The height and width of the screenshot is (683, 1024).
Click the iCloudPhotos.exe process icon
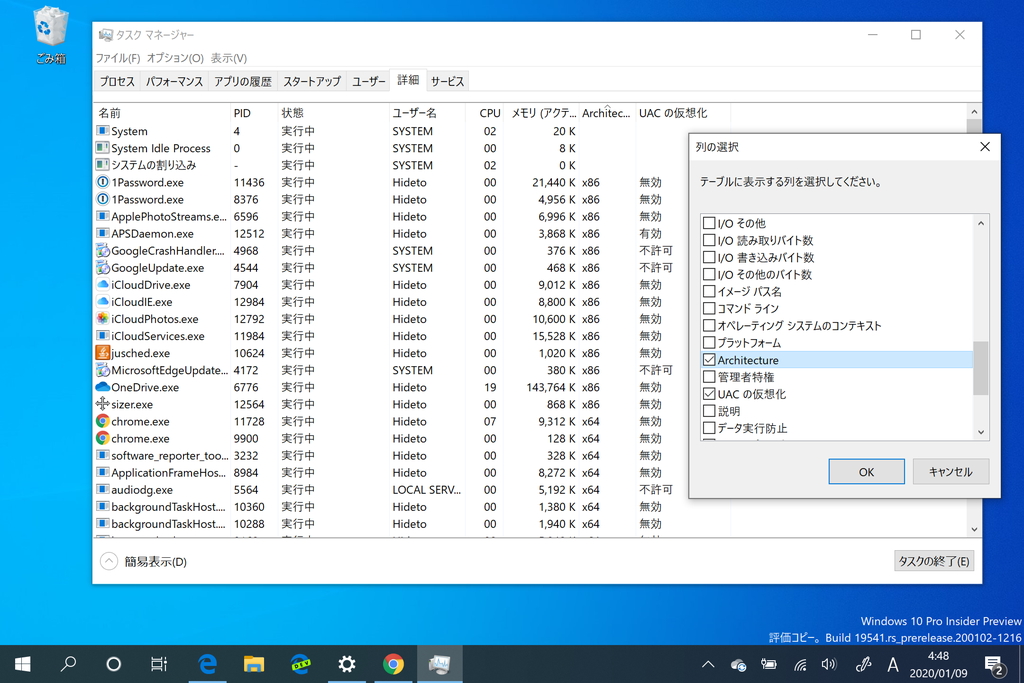pos(103,319)
